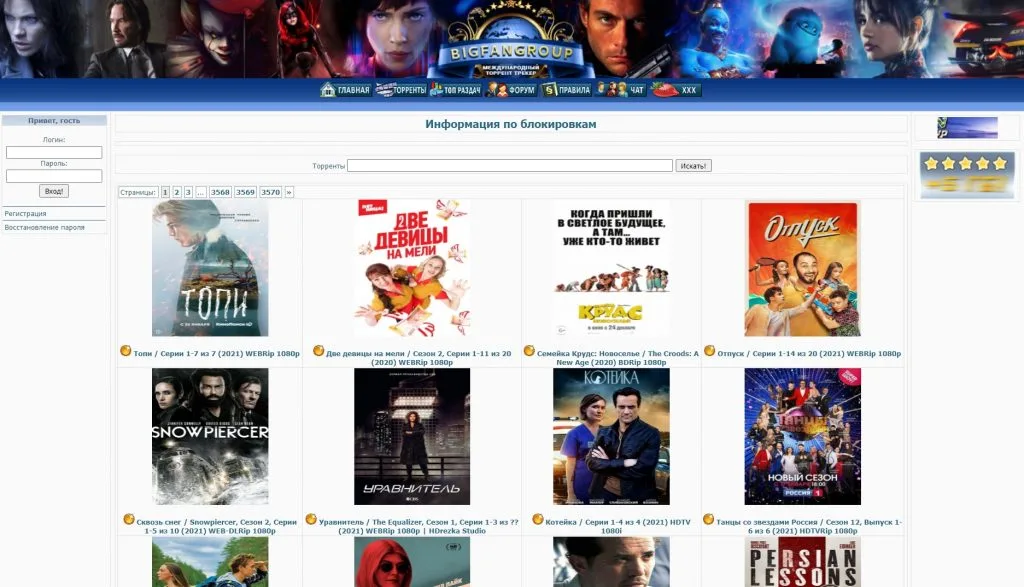The width and height of the screenshot is (1024, 587).
Task: Open Топи / Серии 1-7 из 7 link
Action: (x=217, y=354)
